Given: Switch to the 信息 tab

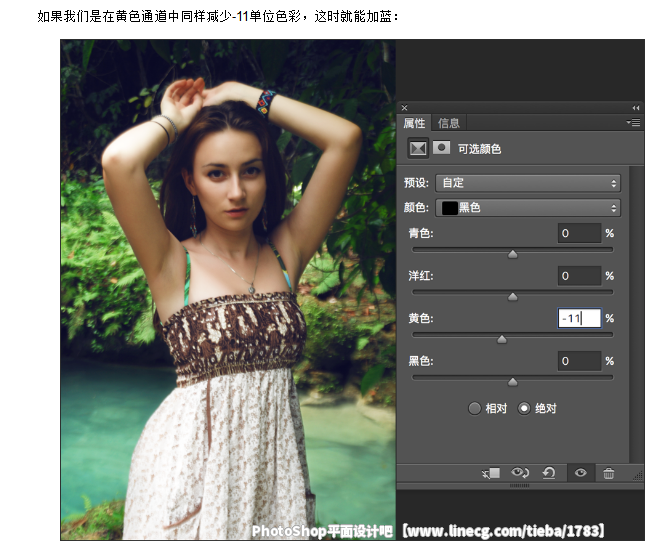Looking at the screenshot, I should pyautogui.click(x=449, y=123).
